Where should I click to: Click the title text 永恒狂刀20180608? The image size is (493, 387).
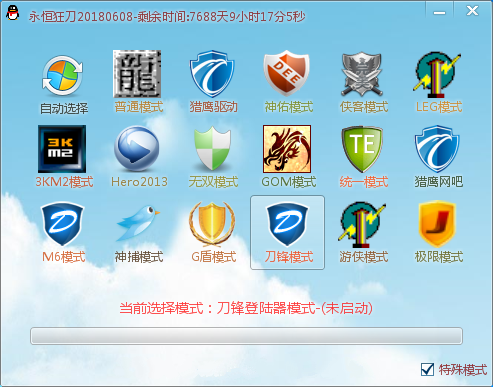[x=81, y=16]
